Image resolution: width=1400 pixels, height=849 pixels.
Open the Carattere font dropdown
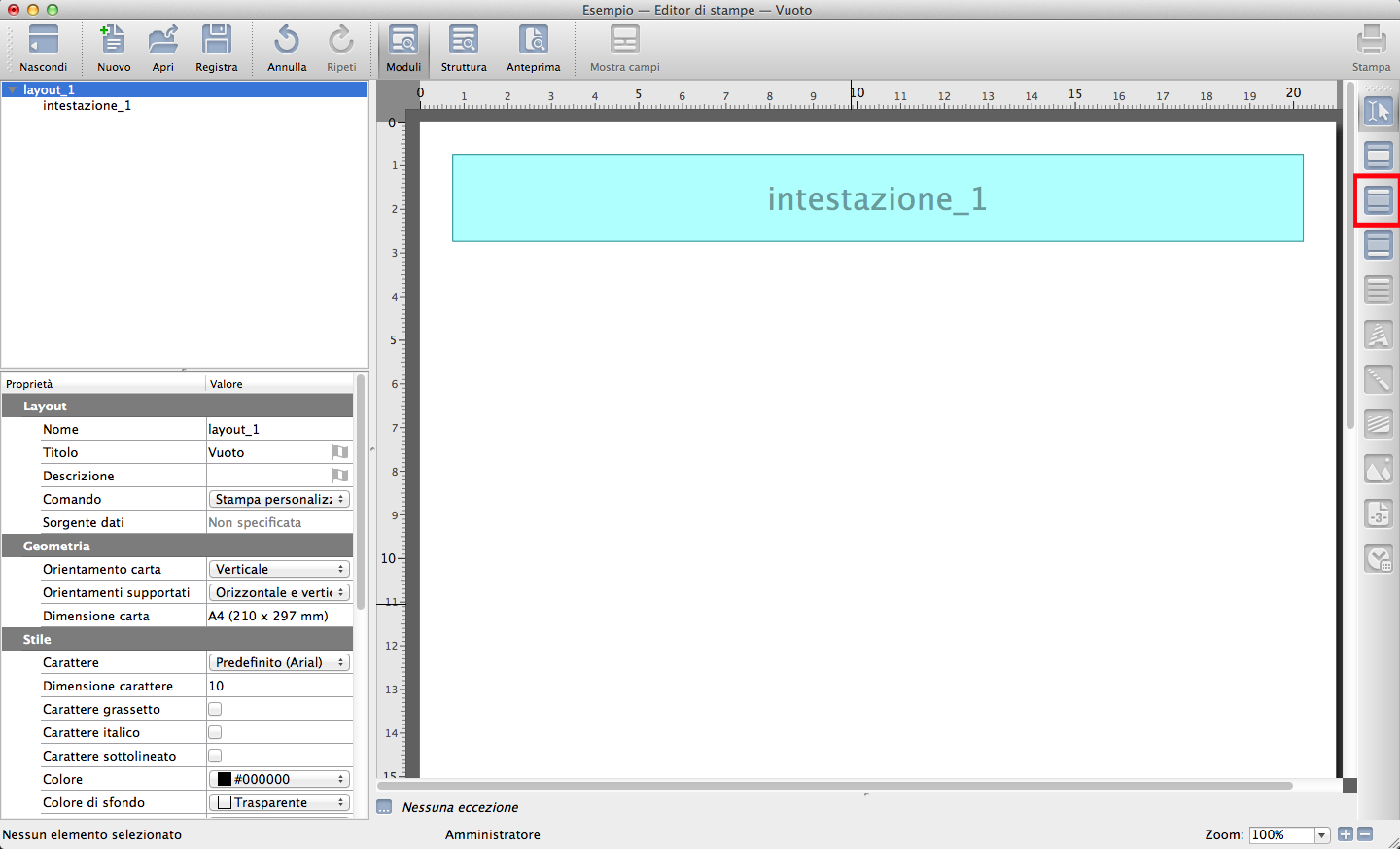(279, 662)
